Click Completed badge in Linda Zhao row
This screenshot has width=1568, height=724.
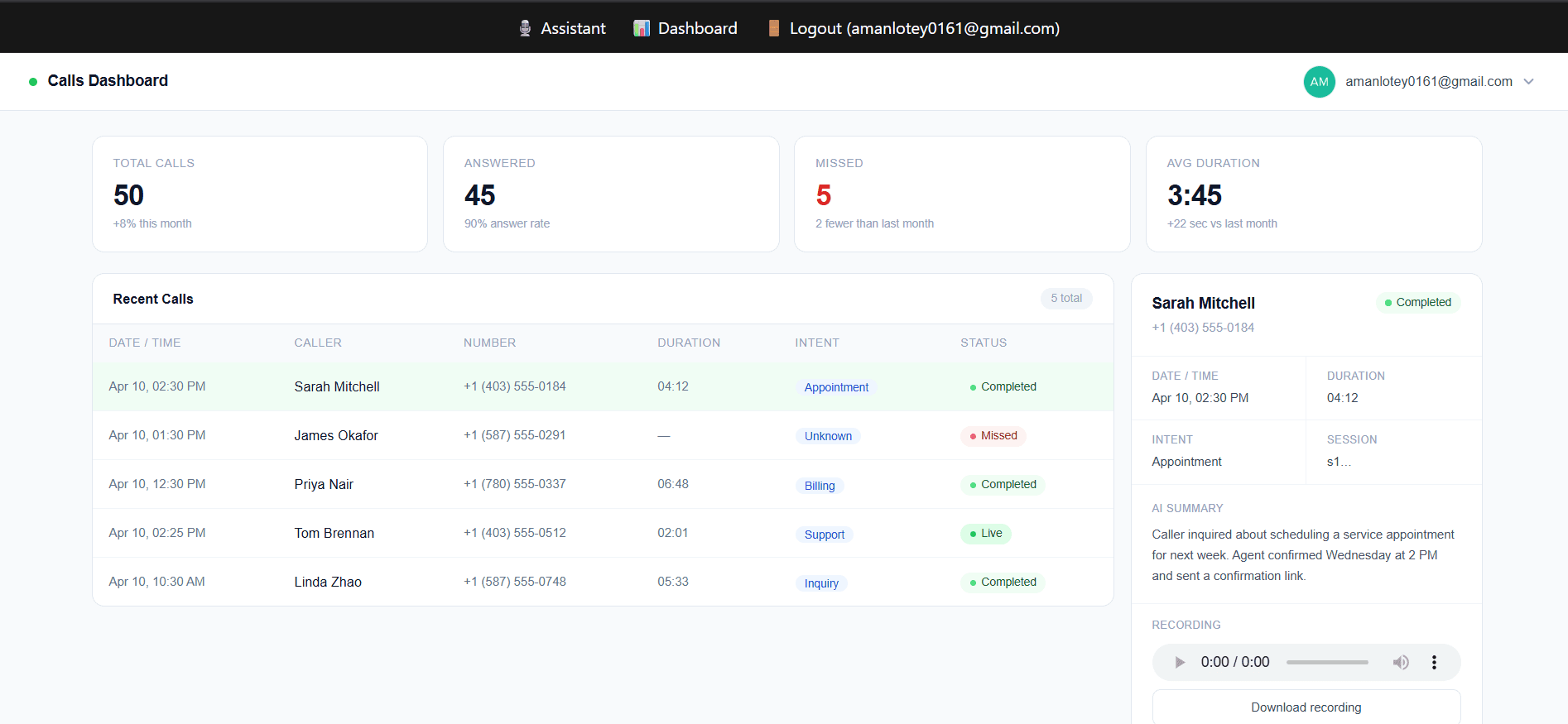pyautogui.click(x=1003, y=582)
